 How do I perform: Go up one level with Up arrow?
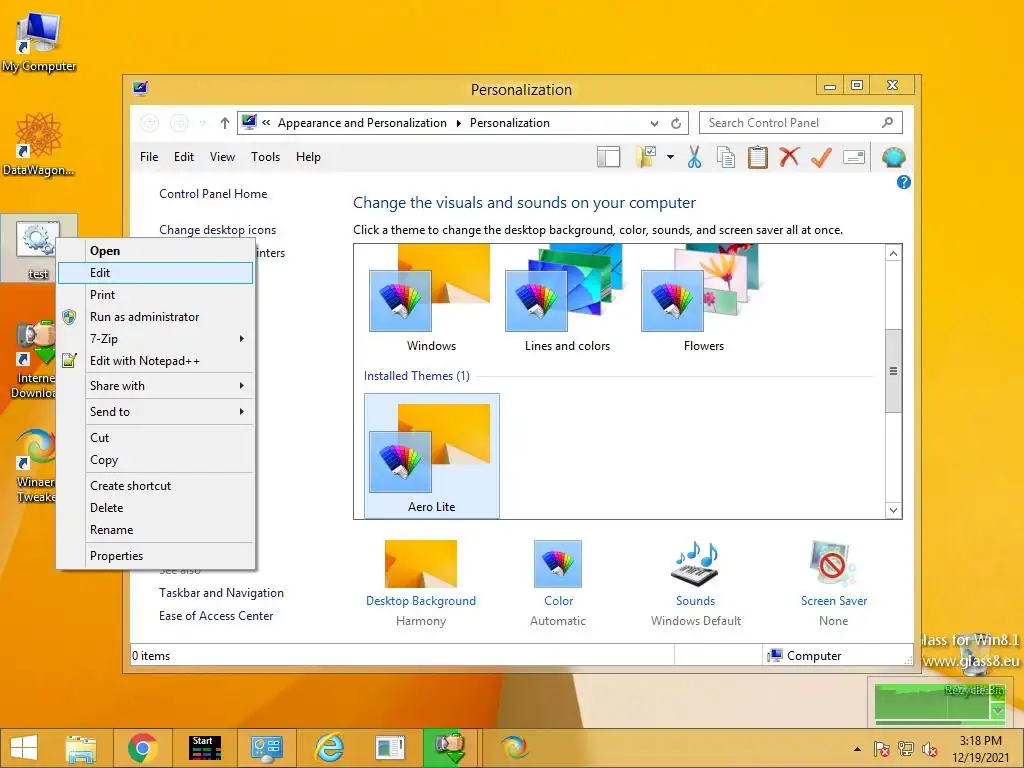[225, 123]
